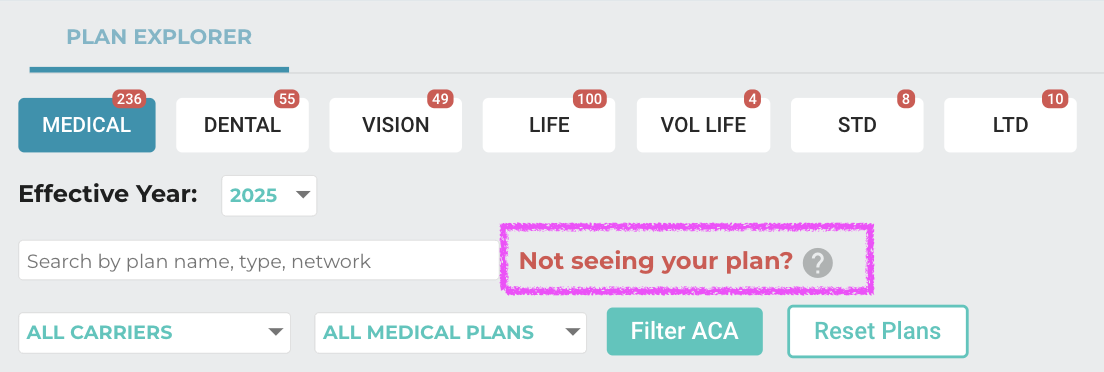The width and height of the screenshot is (1104, 372).
Task: Click the 55 badge on Dental
Action: pos(287,99)
